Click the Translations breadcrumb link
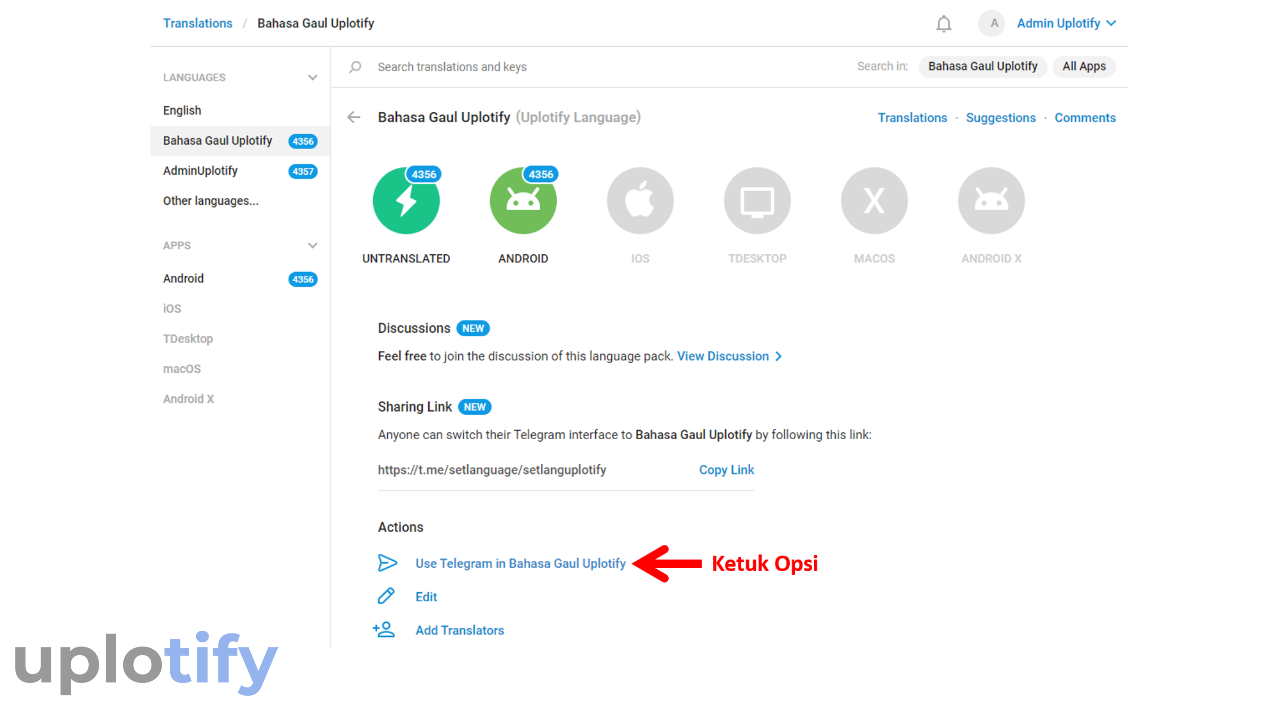The height and width of the screenshot is (710, 1280). coord(198,23)
